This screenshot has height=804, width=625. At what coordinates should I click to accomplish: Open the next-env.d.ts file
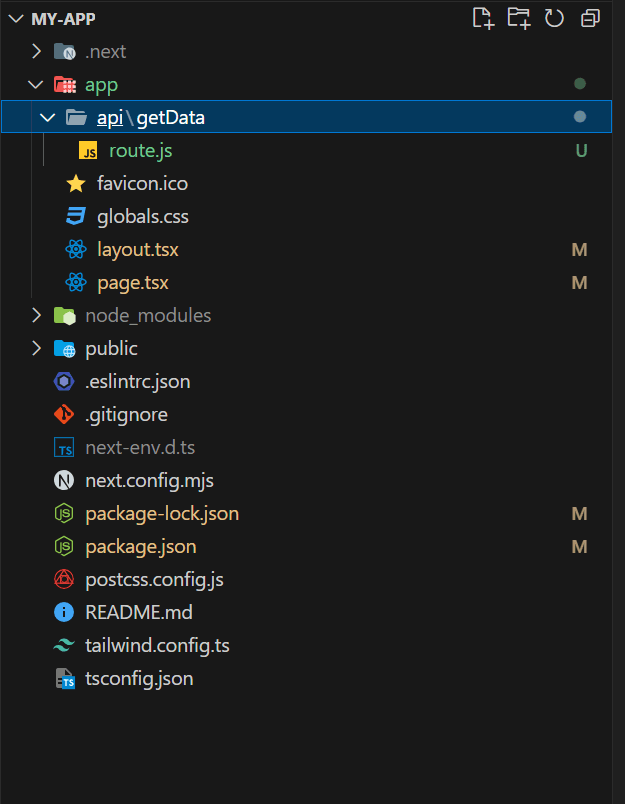[x=140, y=448]
